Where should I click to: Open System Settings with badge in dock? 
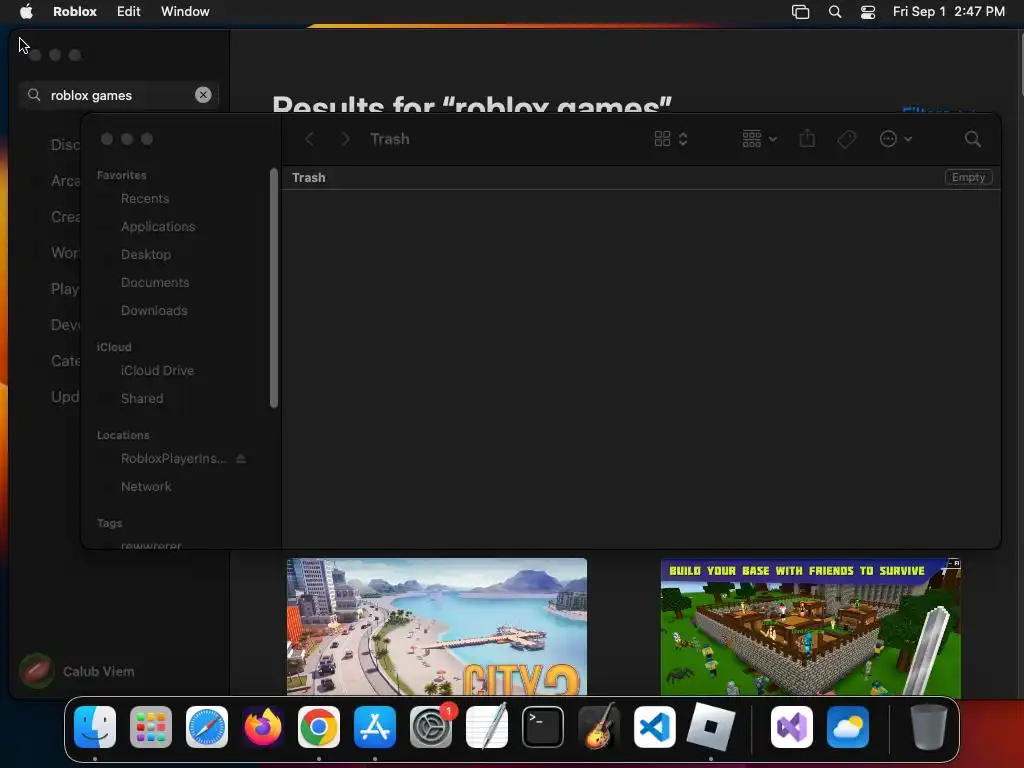(431, 727)
